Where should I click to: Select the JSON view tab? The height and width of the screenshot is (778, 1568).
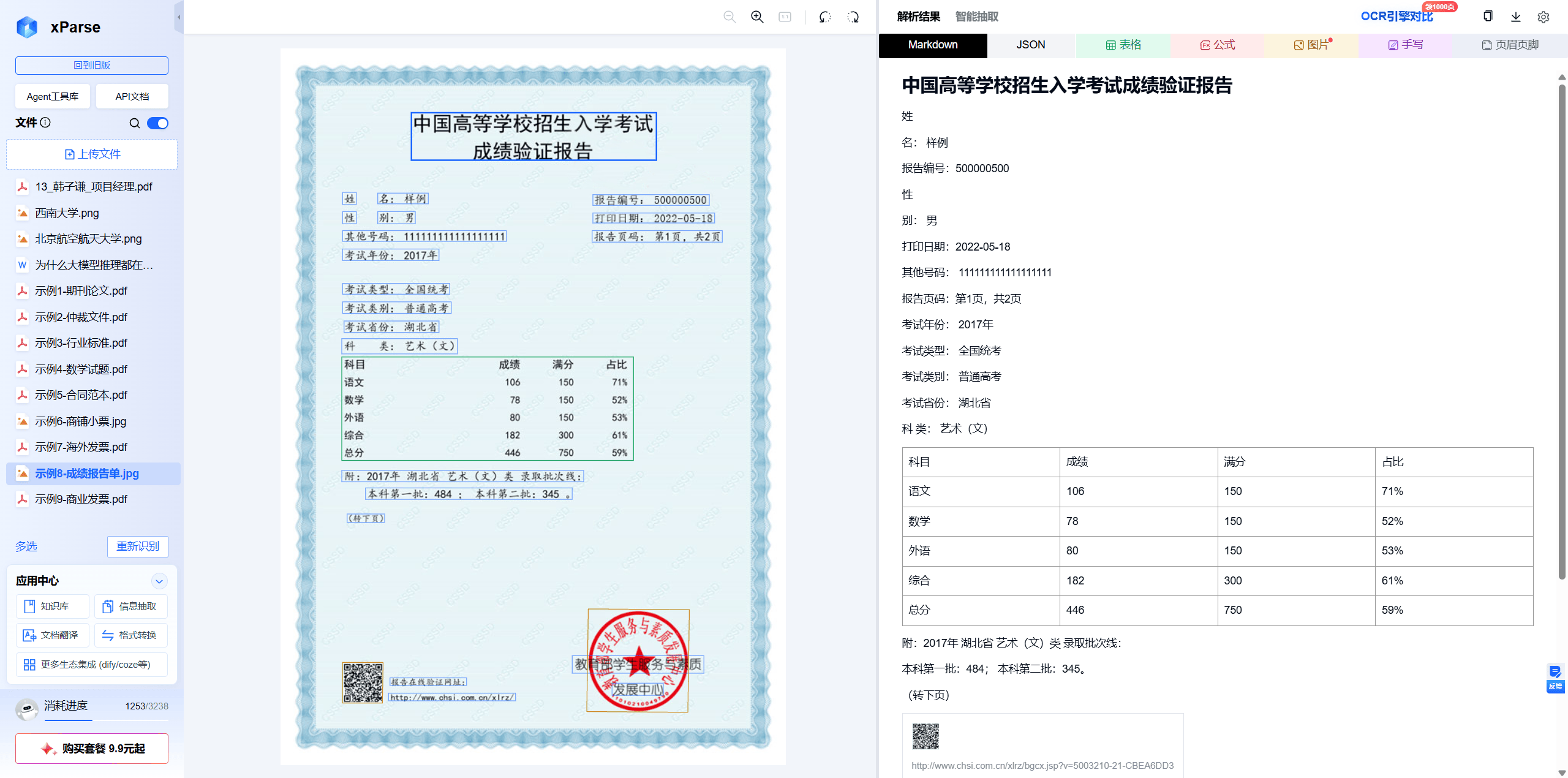click(1031, 45)
